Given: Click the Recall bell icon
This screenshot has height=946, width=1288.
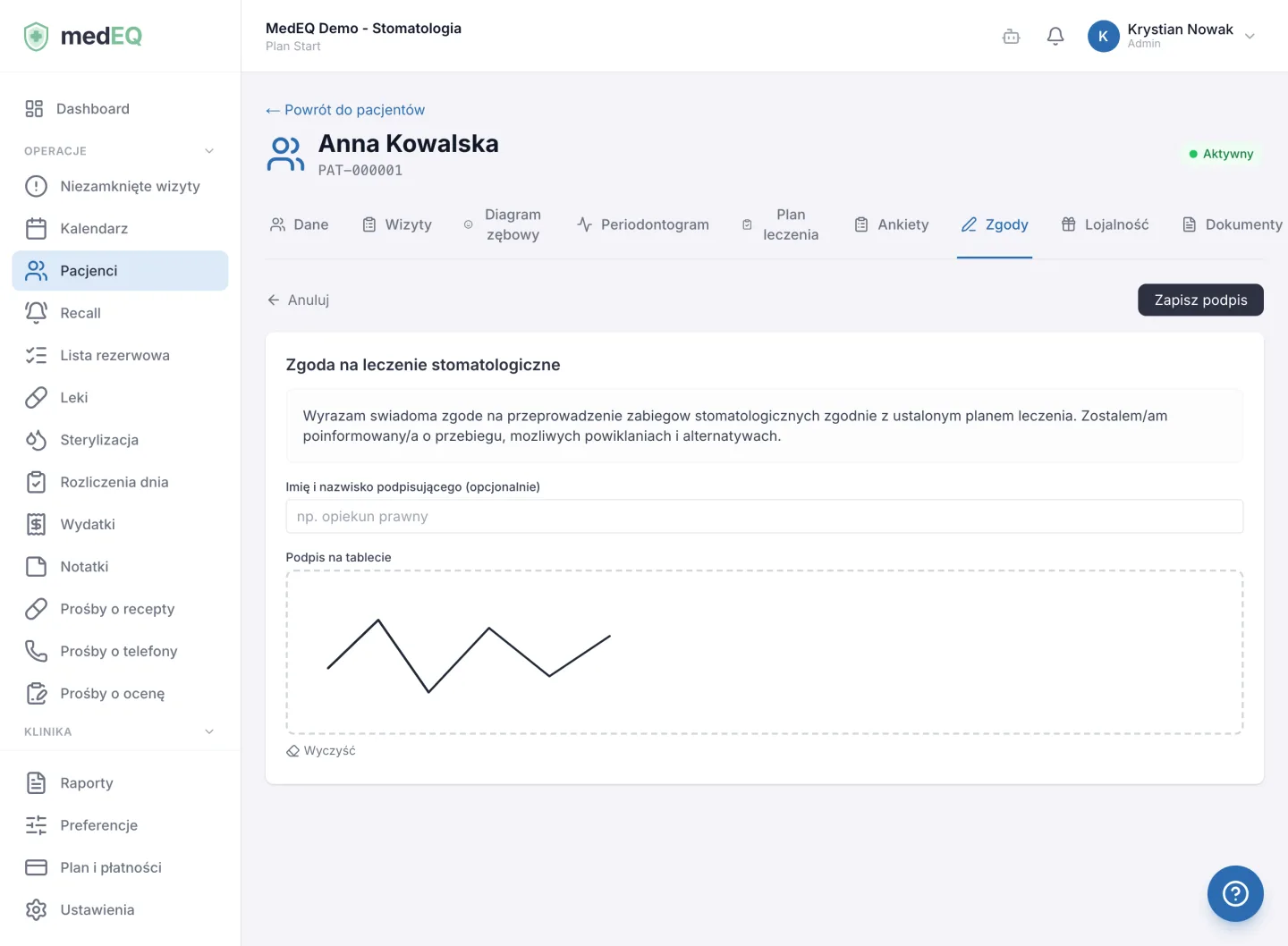Looking at the screenshot, I should point(36,313).
